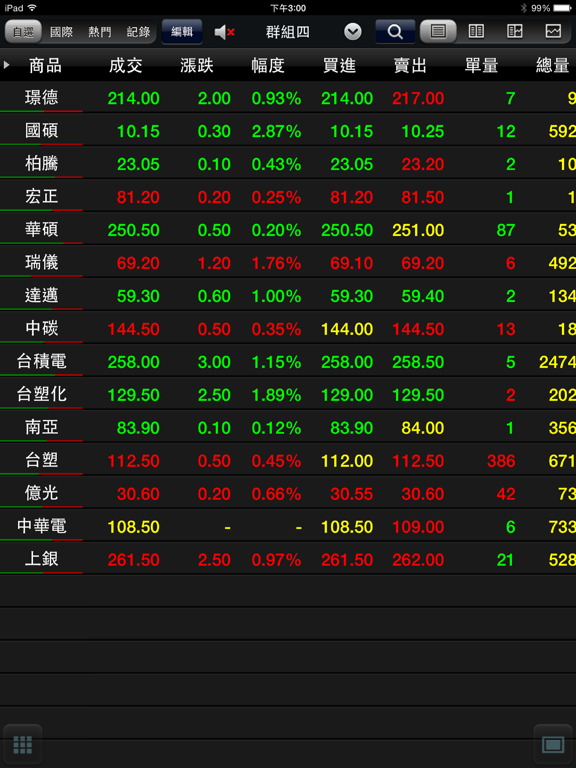Tap 宏正 ask price 81.50
This screenshot has width=576, height=768.
coord(423,197)
